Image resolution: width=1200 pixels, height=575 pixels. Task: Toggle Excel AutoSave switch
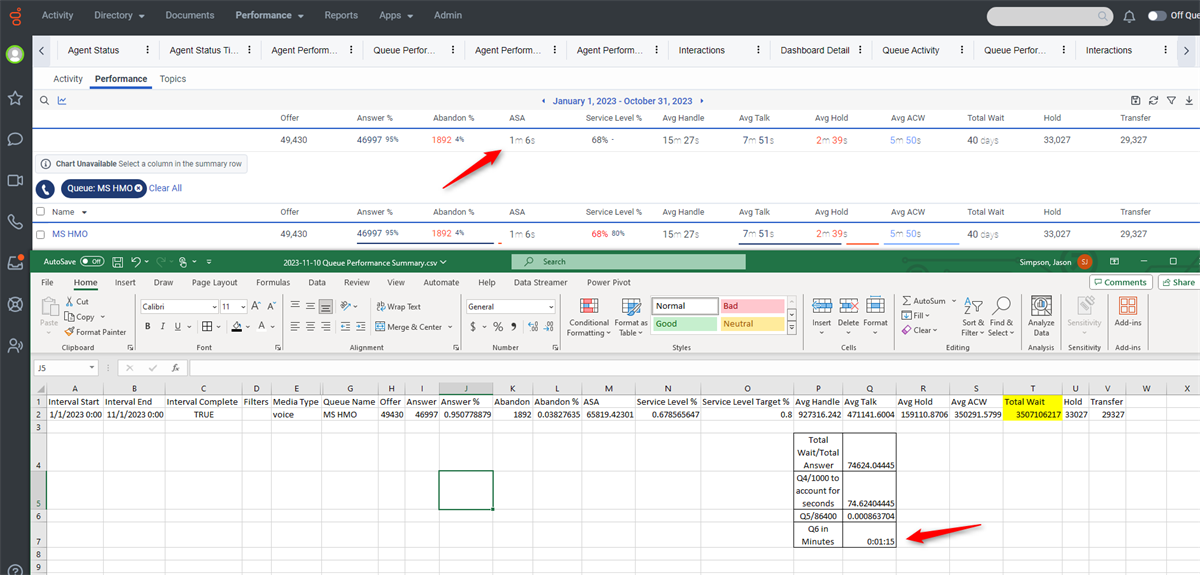pos(92,261)
